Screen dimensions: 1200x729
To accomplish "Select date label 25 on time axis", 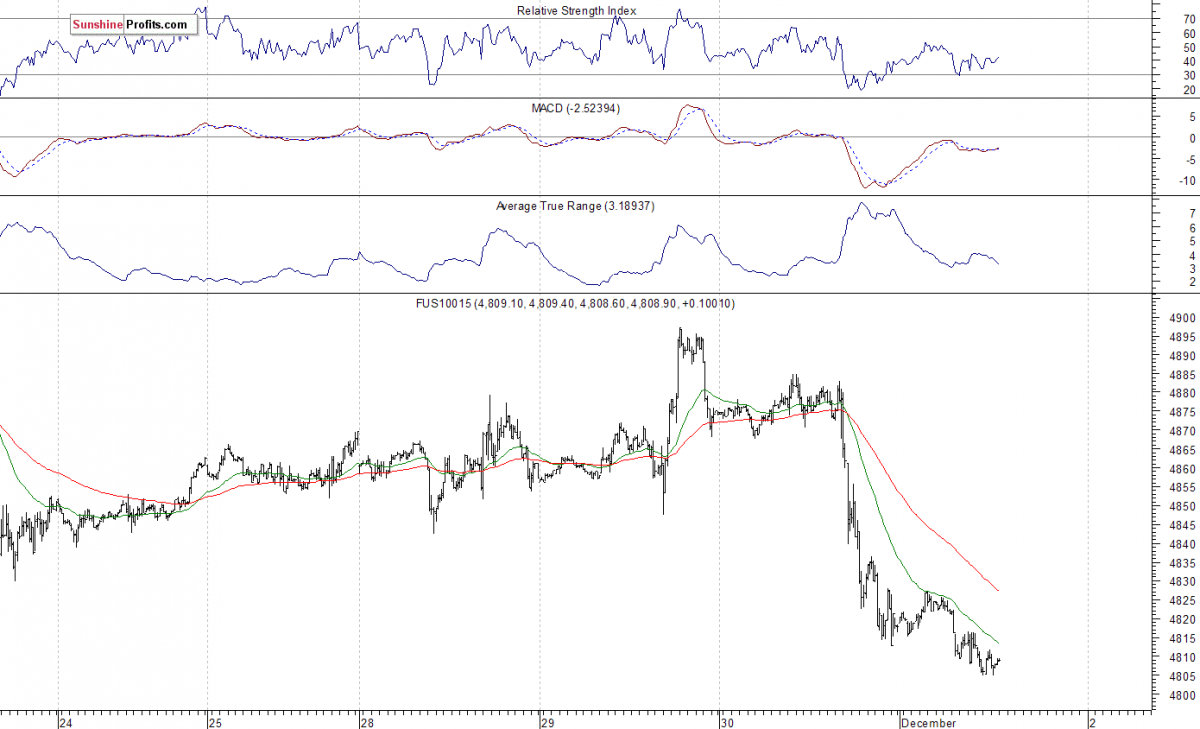I will point(215,721).
